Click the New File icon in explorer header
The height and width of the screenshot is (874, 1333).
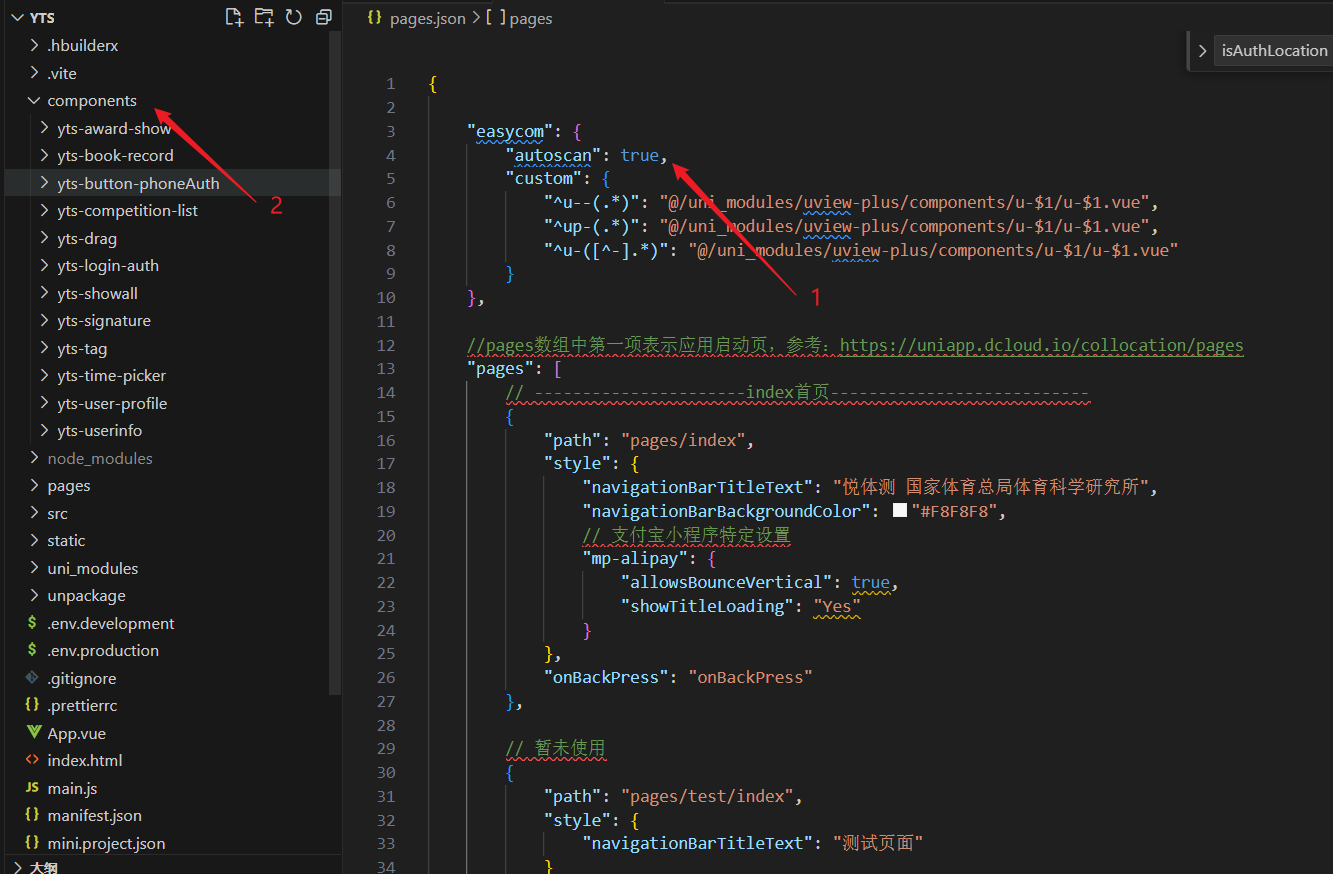(234, 17)
